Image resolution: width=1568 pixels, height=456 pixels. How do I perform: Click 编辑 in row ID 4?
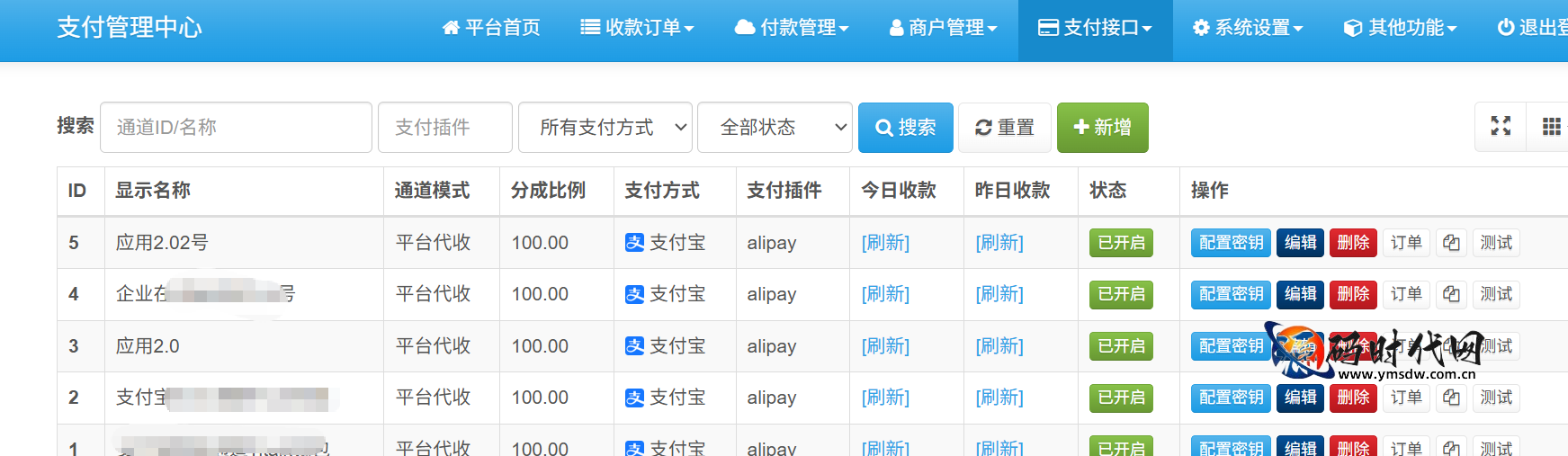coord(1300,294)
